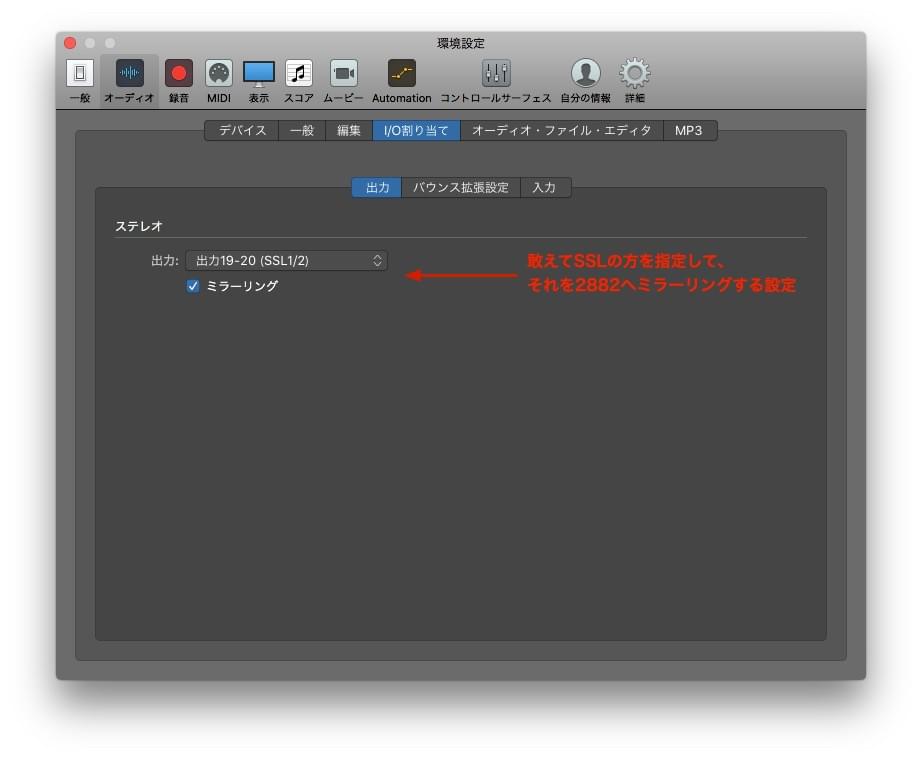The image size is (922, 760).
Task: Switch to the デバイス tab
Action: [x=242, y=131]
